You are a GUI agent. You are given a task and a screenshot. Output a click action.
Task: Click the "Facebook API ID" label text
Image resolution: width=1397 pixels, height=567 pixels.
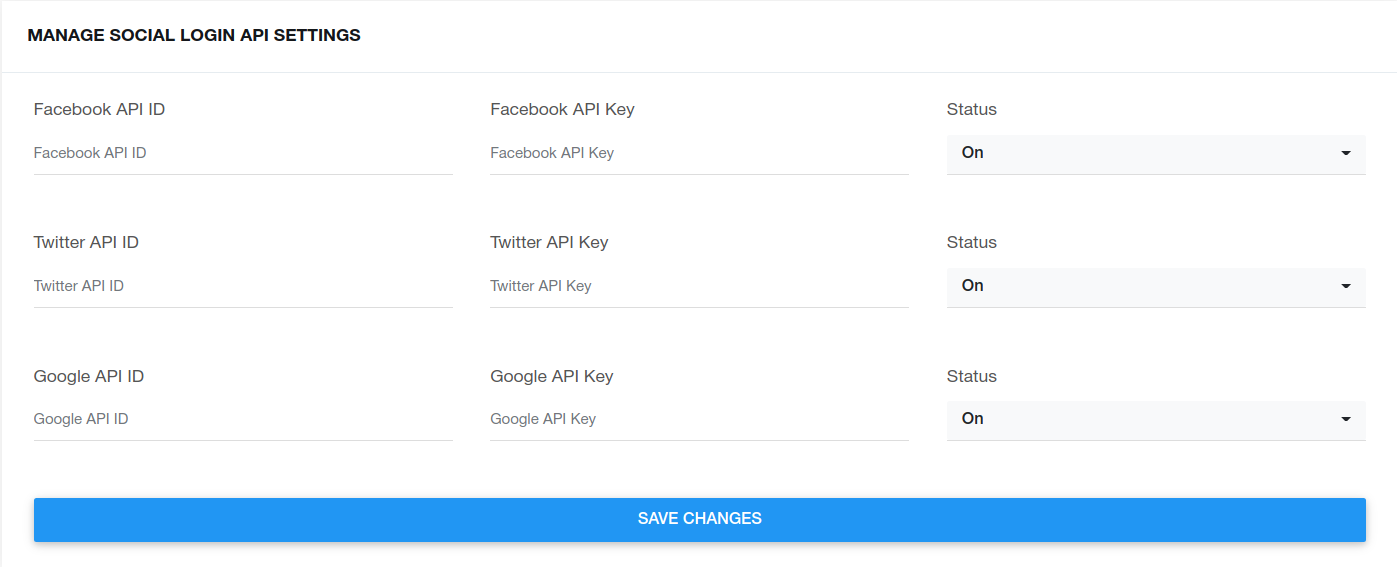tap(99, 109)
